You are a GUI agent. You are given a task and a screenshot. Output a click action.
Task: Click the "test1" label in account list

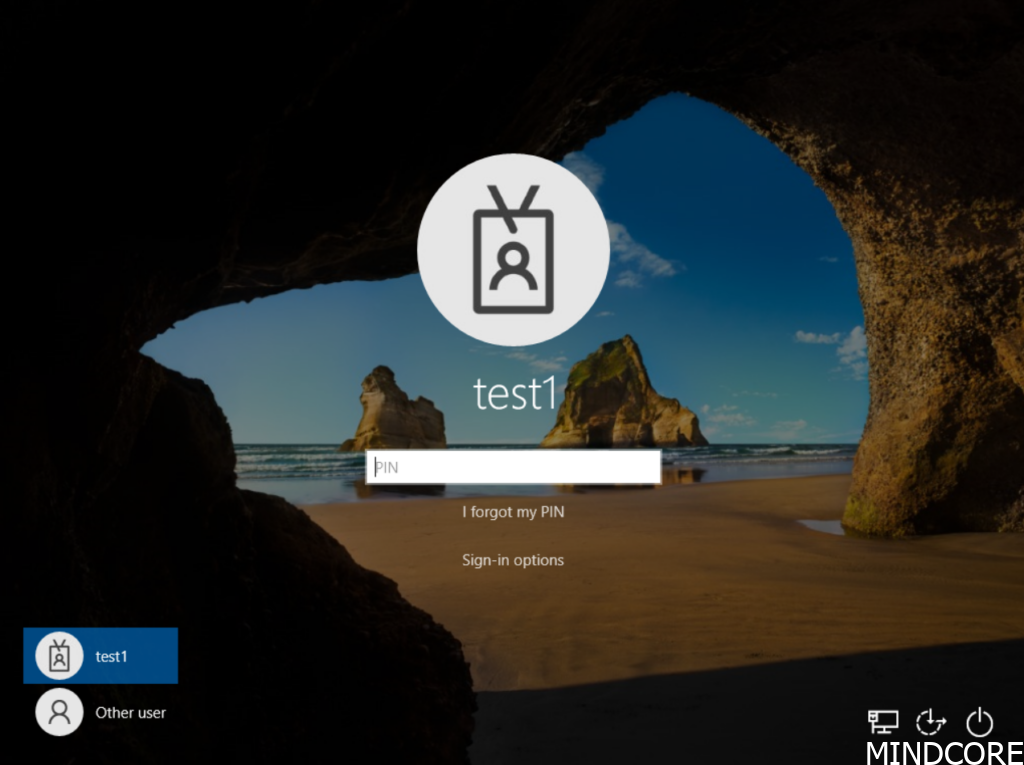coord(112,657)
